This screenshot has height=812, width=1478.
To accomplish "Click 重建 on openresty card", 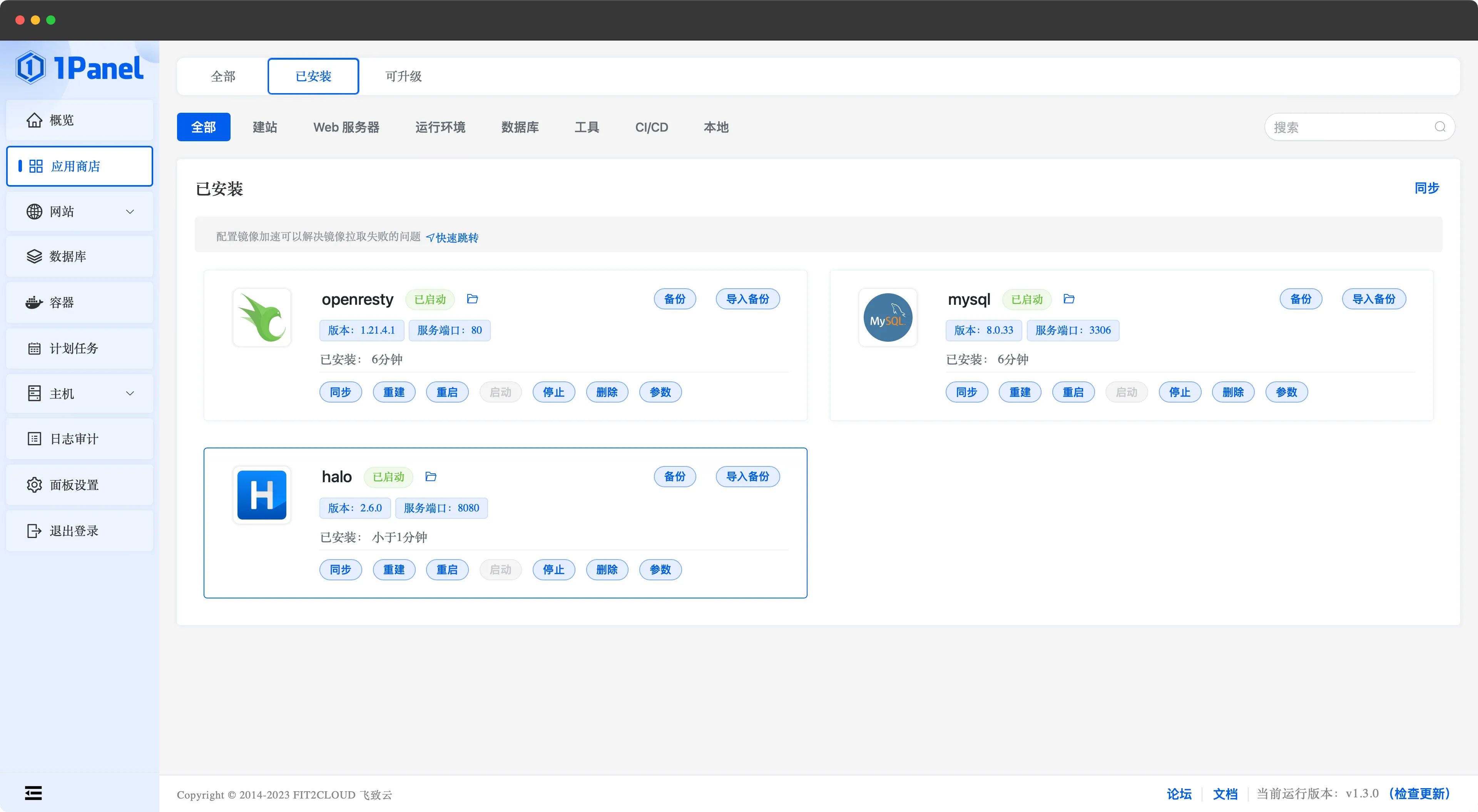I will pos(394,392).
